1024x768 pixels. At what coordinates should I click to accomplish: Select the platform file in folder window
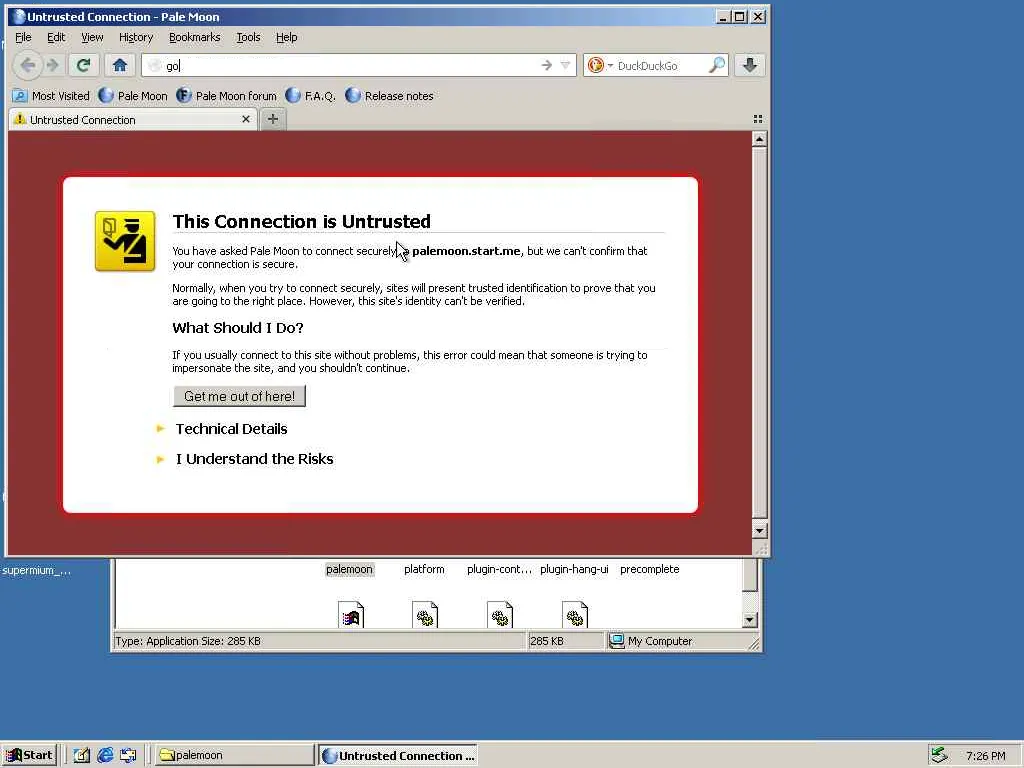[x=424, y=569]
